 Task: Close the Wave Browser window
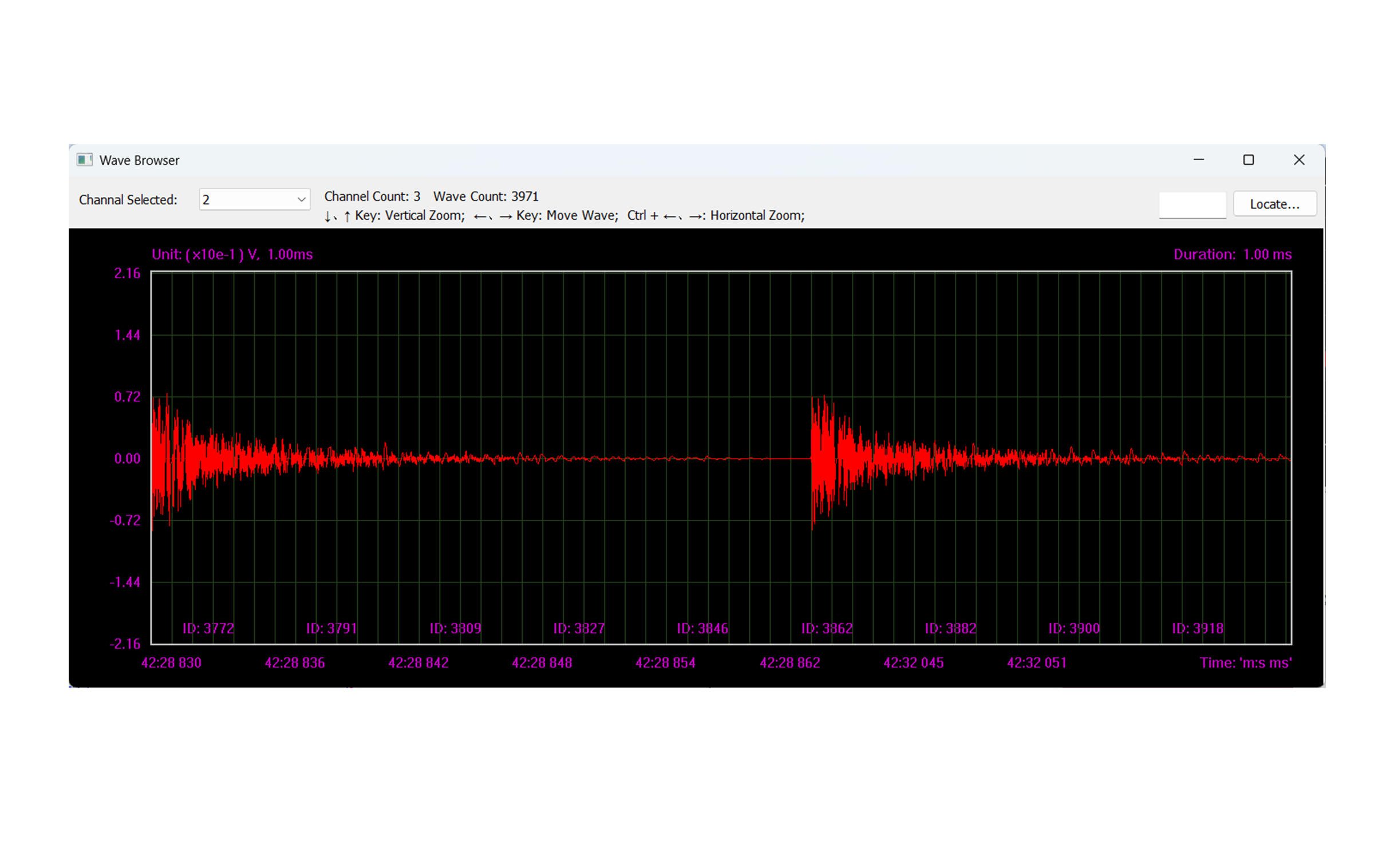coord(1298,160)
